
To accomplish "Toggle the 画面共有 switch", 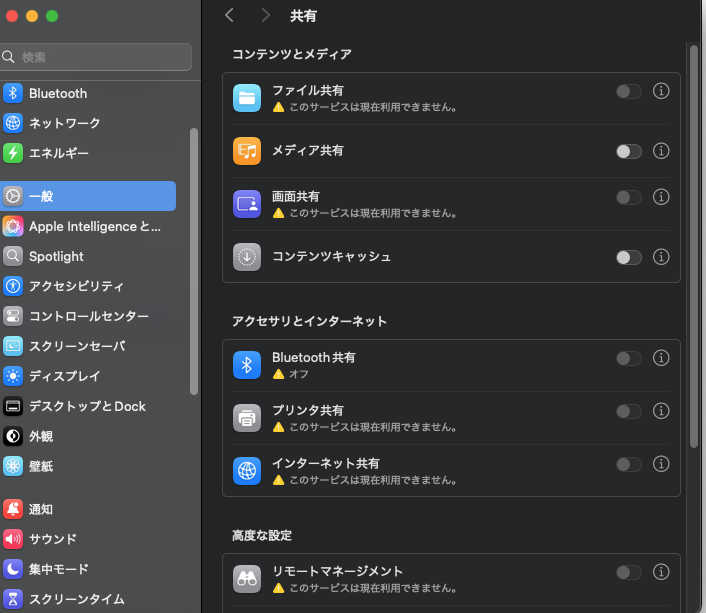I will tap(629, 197).
